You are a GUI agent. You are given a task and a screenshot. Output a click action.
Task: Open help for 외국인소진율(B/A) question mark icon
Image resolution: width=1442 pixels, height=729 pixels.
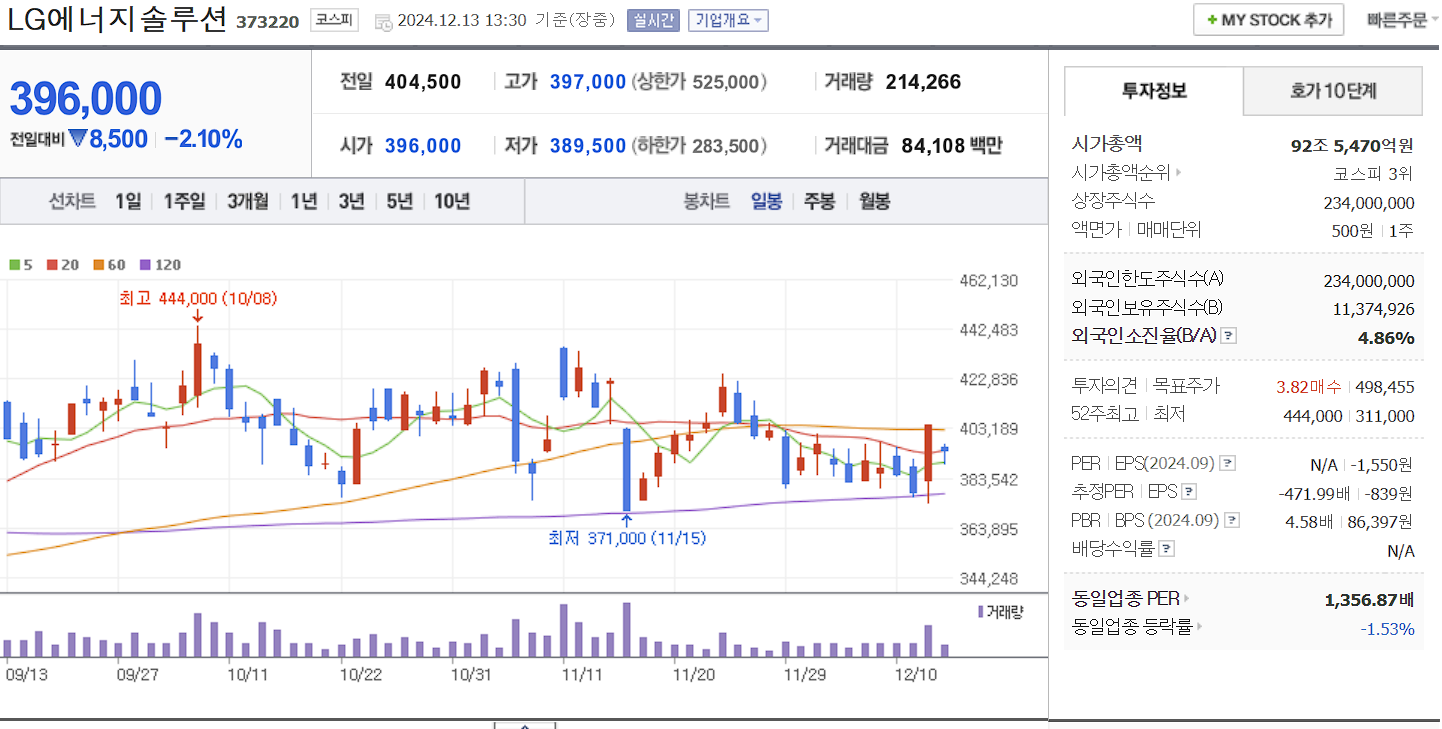pyautogui.click(x=1228, y=336)
